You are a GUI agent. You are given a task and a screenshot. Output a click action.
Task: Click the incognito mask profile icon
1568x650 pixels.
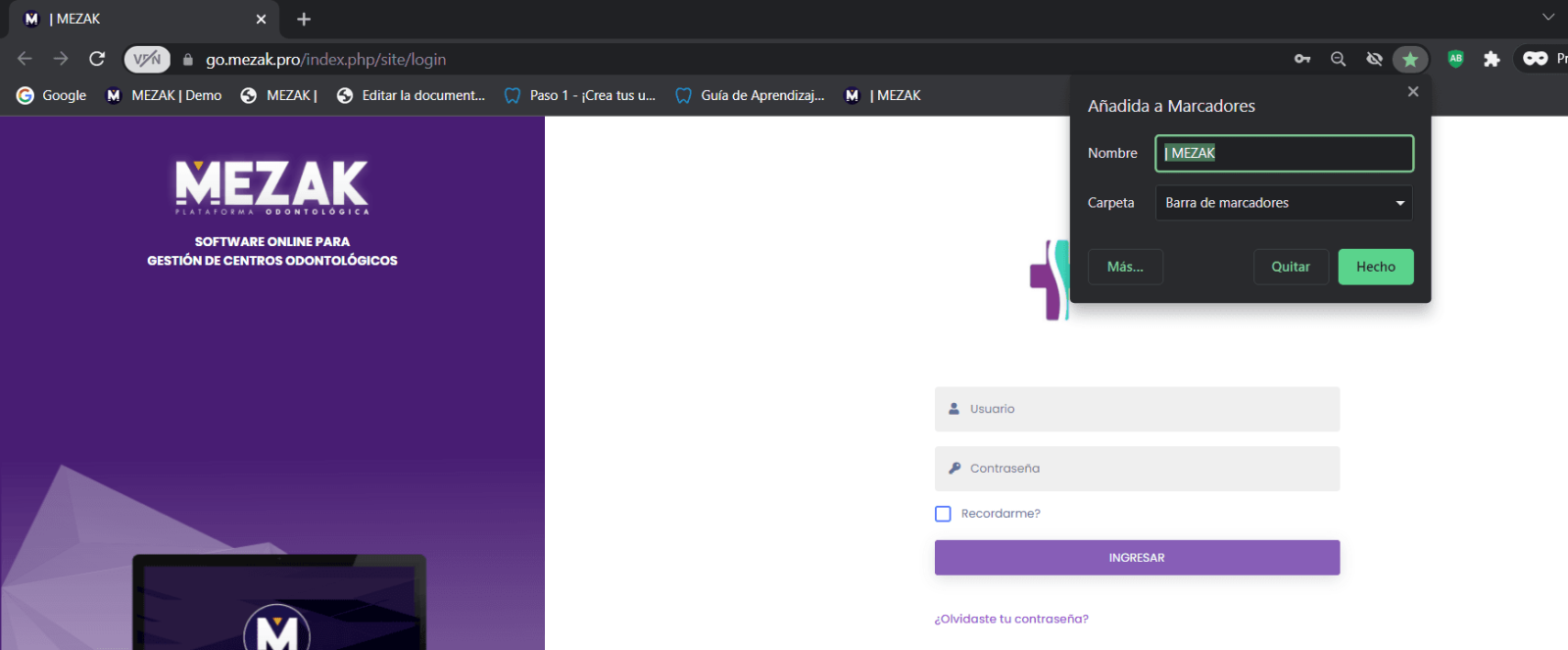click(x=1536, y=59)
